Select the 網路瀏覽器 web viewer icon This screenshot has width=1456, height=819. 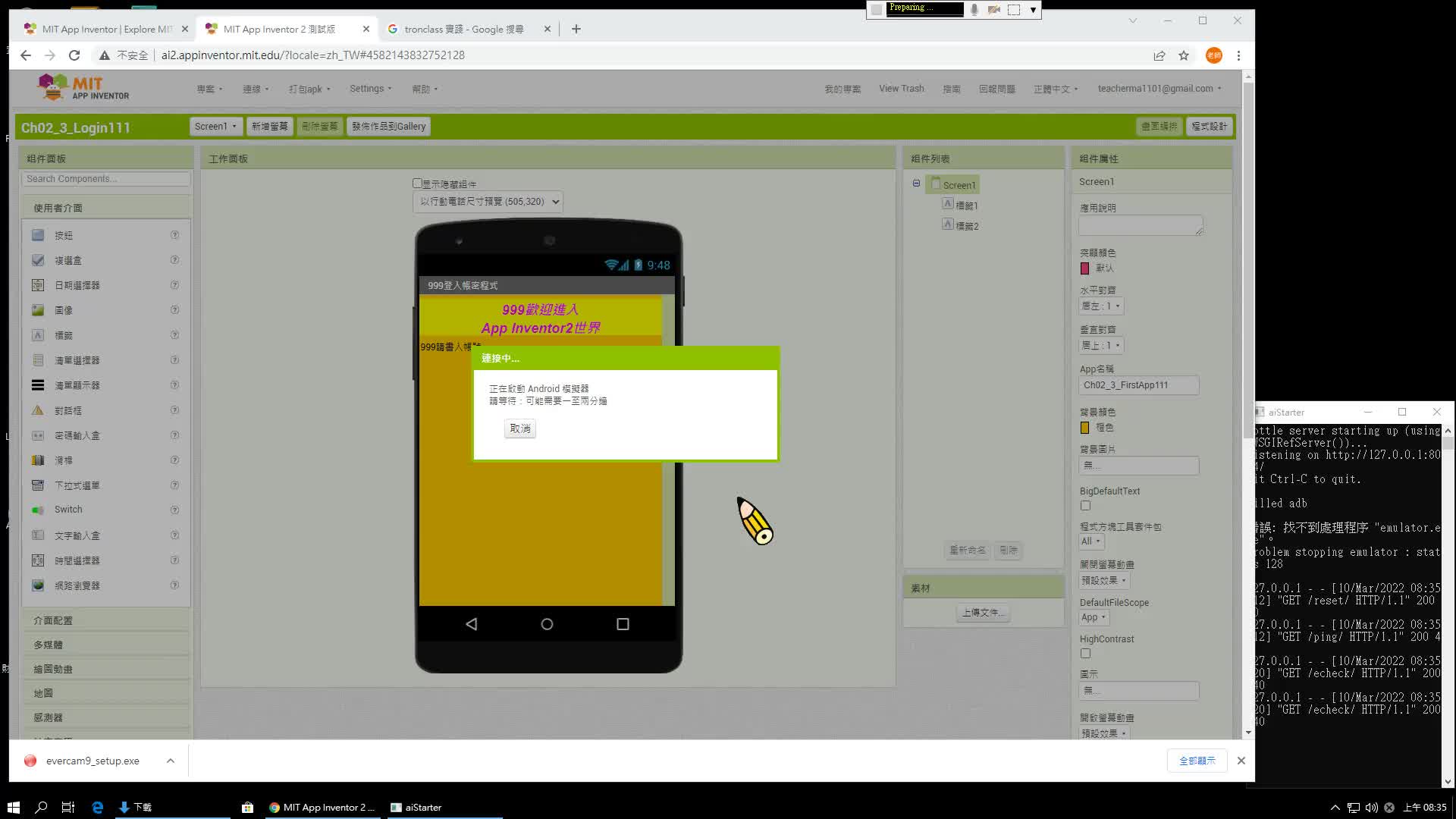(x=38, y=585)
